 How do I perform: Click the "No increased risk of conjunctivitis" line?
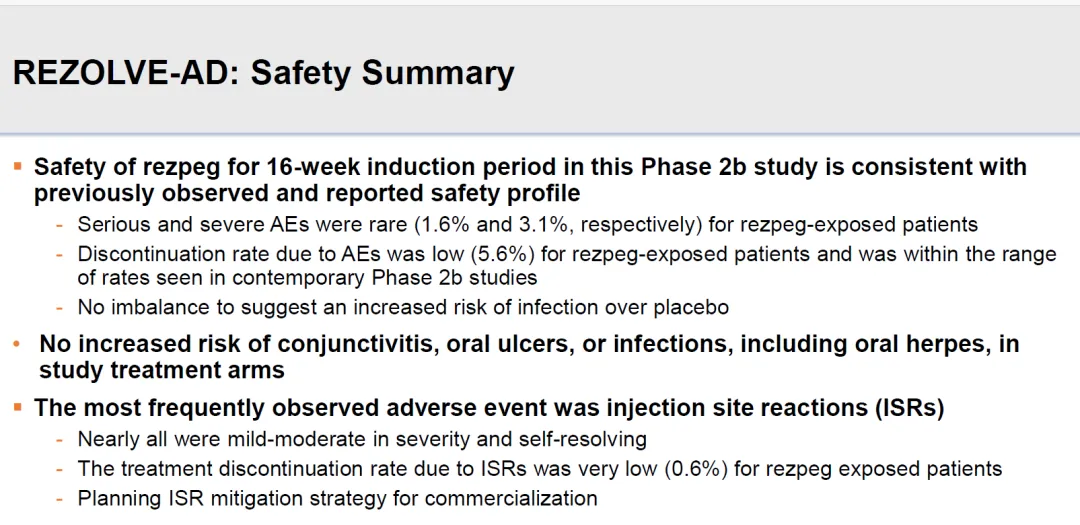click(x=529, y=344)
